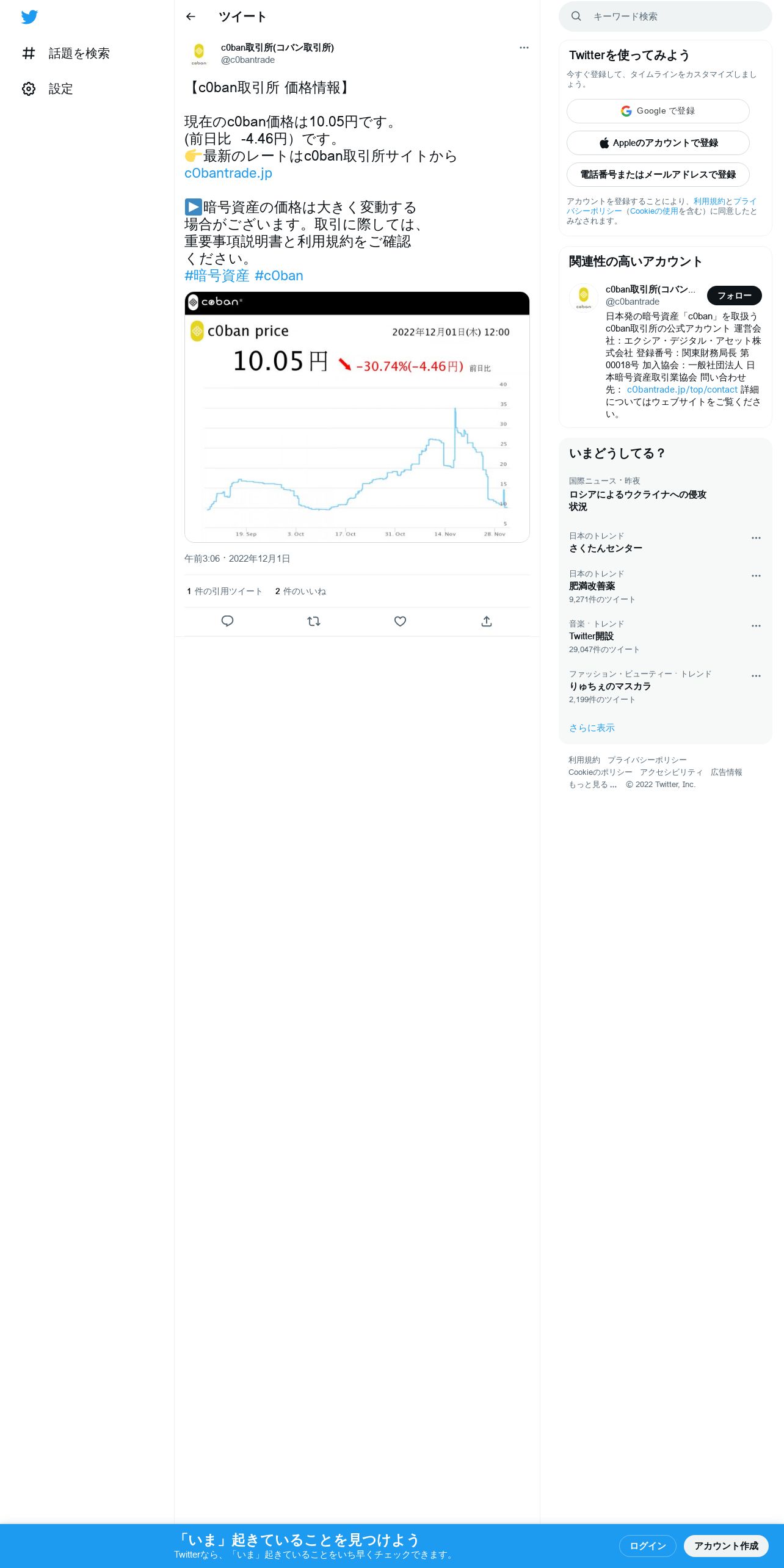Open settings from the gear icon
The image size is (784, 1568).
click(x=29, y=89)
